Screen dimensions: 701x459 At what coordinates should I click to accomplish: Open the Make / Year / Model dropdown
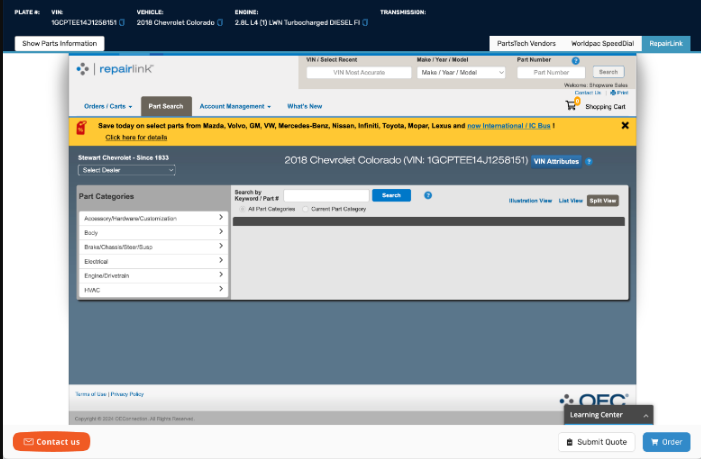[x=461, y=72]
